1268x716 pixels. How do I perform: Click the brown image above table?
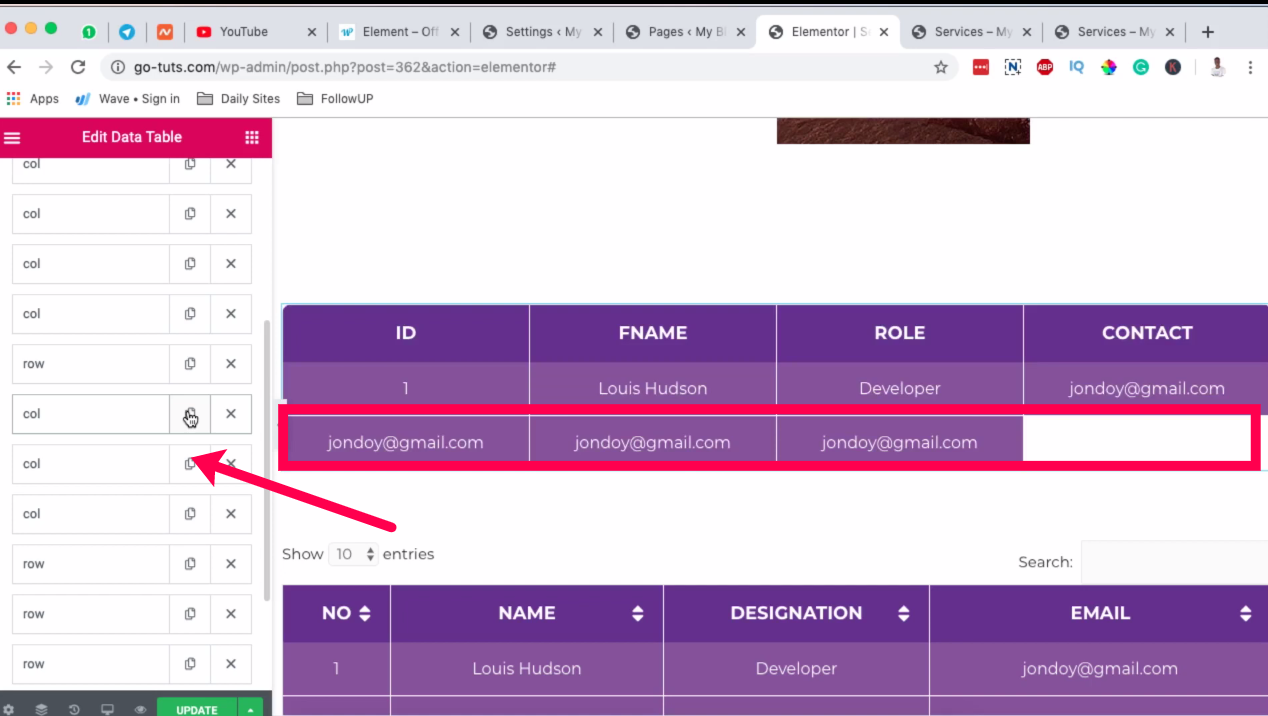tap(903, 131)
